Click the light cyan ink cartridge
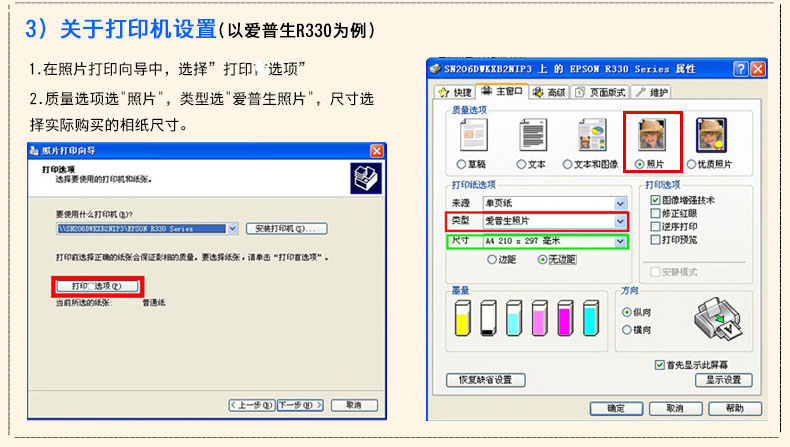Image resolution: width=790 pixels, height=447 pixels. point(513,318)
